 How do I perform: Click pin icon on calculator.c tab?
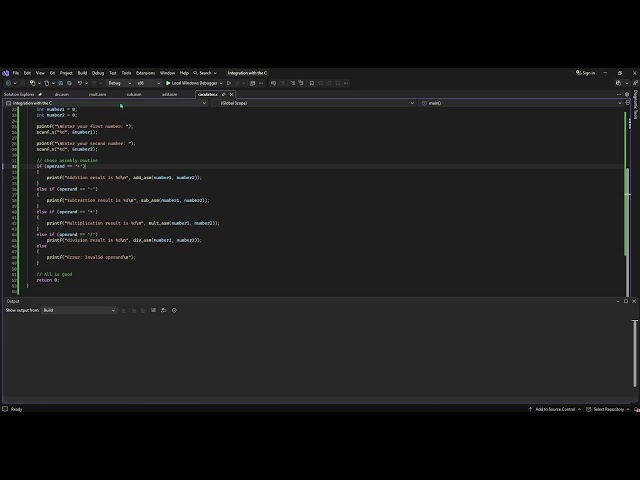pos(224,94)
